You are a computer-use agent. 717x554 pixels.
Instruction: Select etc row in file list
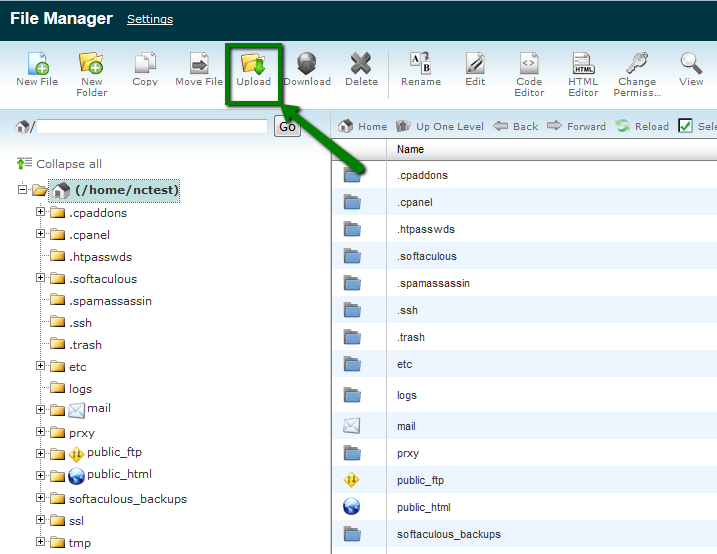point(524,364)
